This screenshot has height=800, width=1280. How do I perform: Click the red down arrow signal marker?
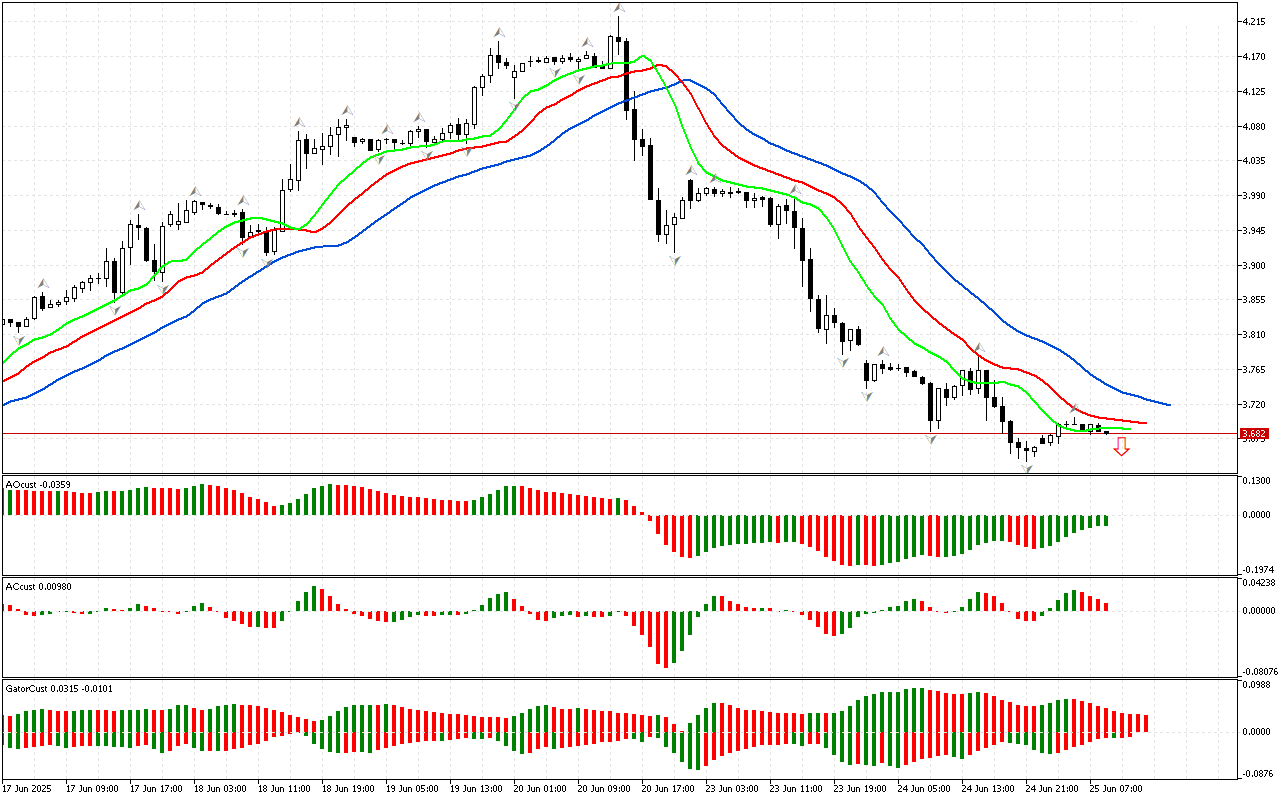click(x=1121, y=449)
